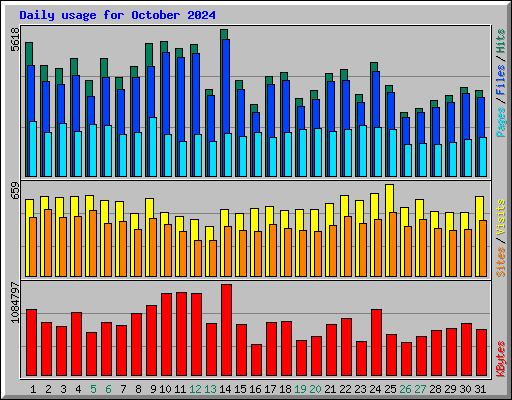Click the red KBytes bar for day 31

click(481, 353)
